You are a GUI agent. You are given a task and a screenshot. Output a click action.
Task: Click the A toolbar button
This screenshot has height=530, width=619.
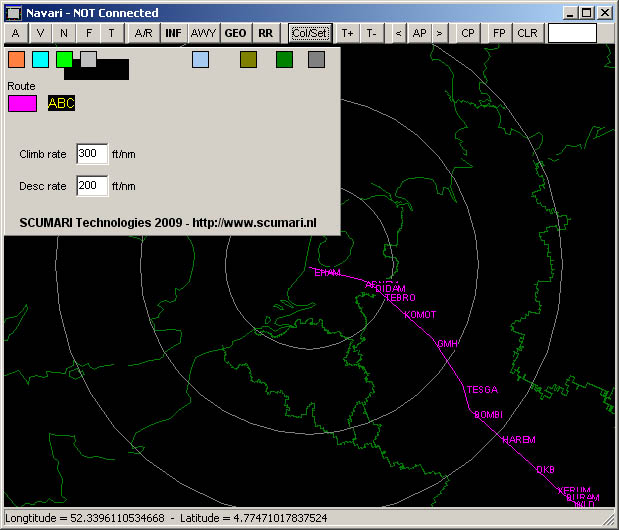coord(16,33)
